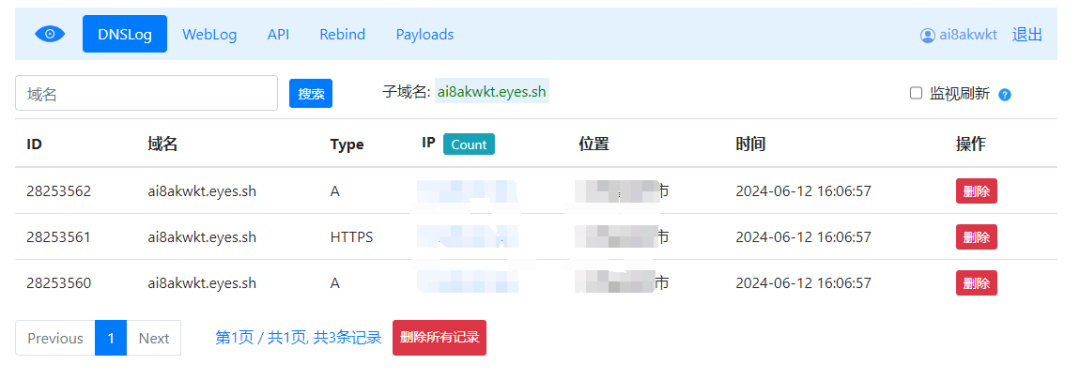The height and width of the screenshot is (380, 1080).
Task: Open the help question mark icon
Action: click(x=1004, y=95)
